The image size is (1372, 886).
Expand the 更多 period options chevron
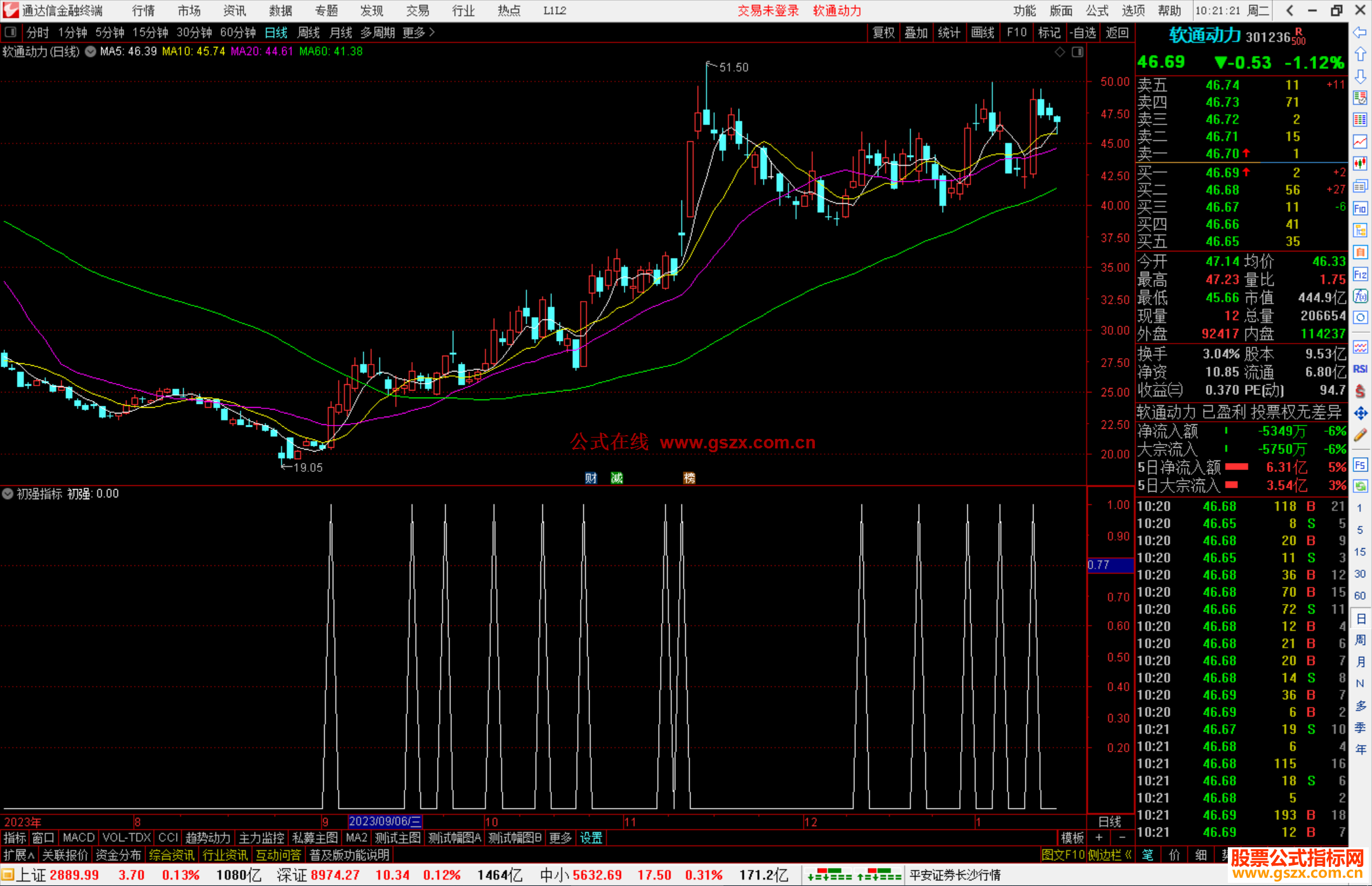pyautogui.click(x=432, y=32)
